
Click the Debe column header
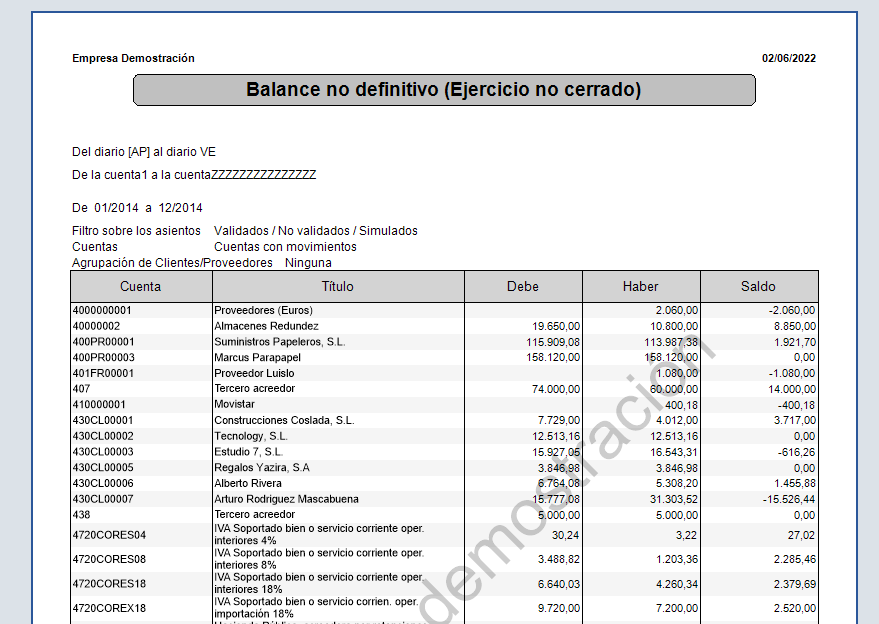(x=523, y=286)
